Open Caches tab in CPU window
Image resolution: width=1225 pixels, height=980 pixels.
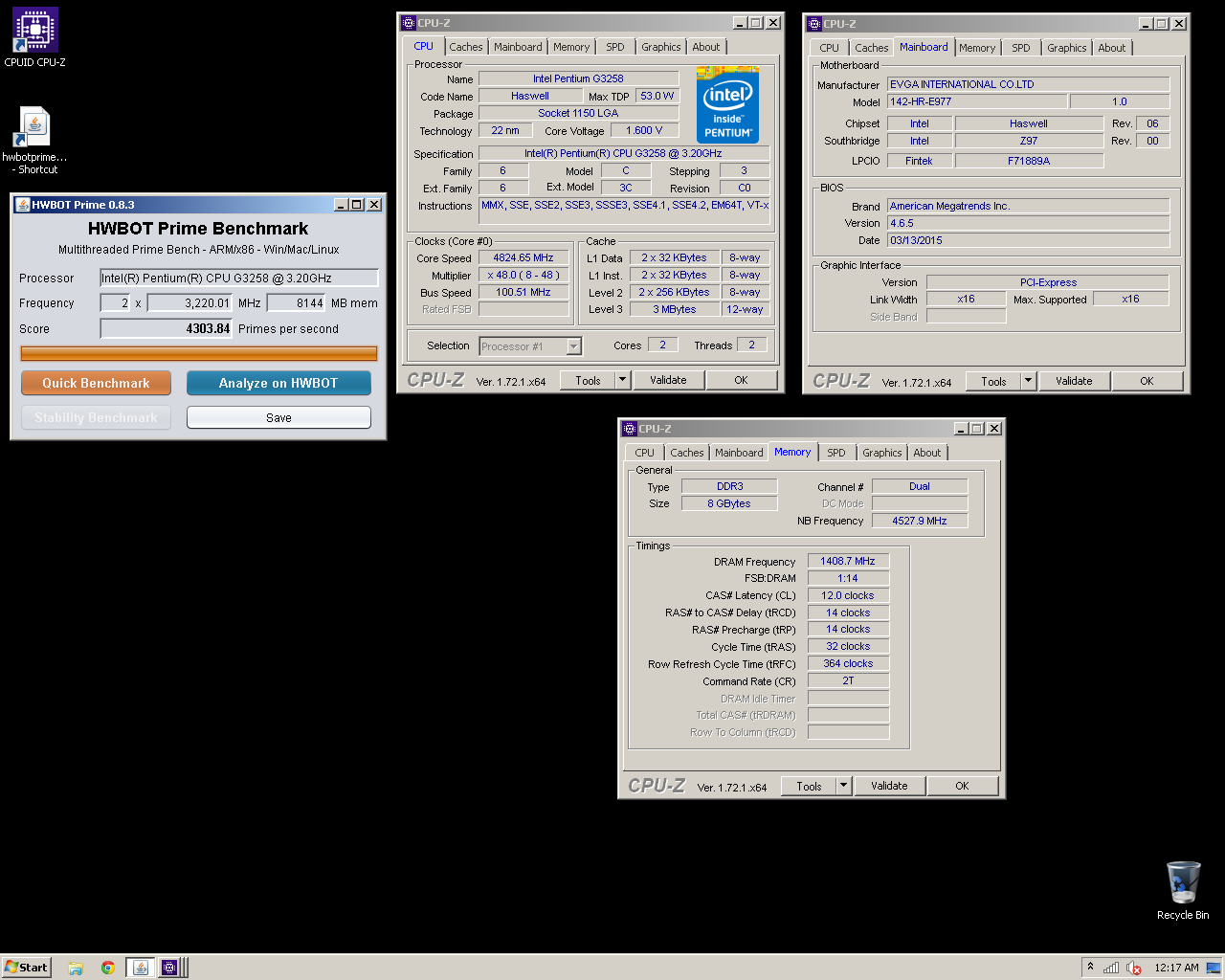[x=466, y=47]
